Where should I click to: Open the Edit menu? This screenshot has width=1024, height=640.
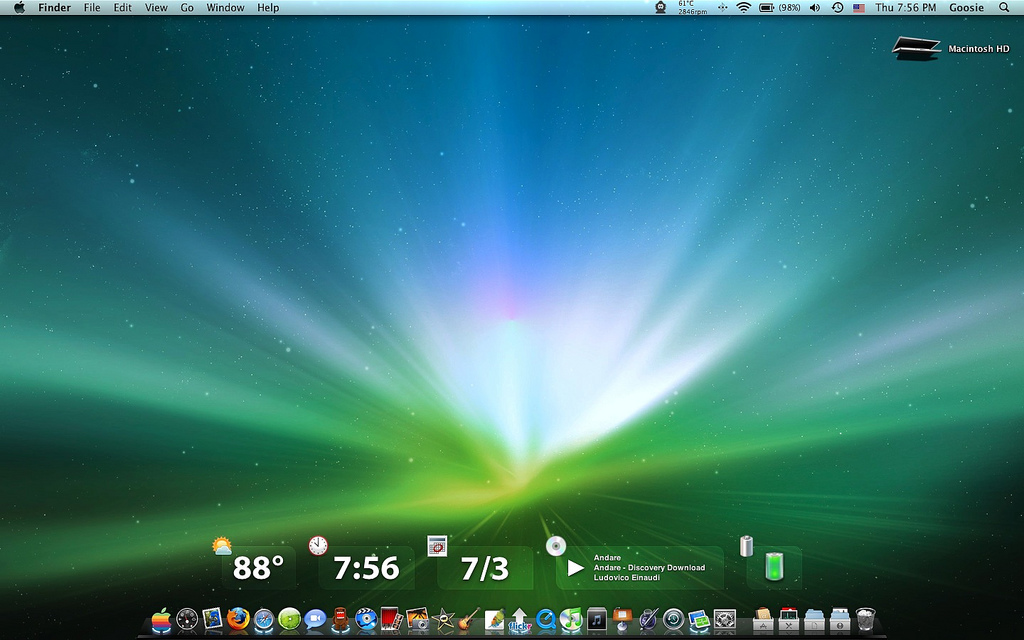click(x=122, y=8)
